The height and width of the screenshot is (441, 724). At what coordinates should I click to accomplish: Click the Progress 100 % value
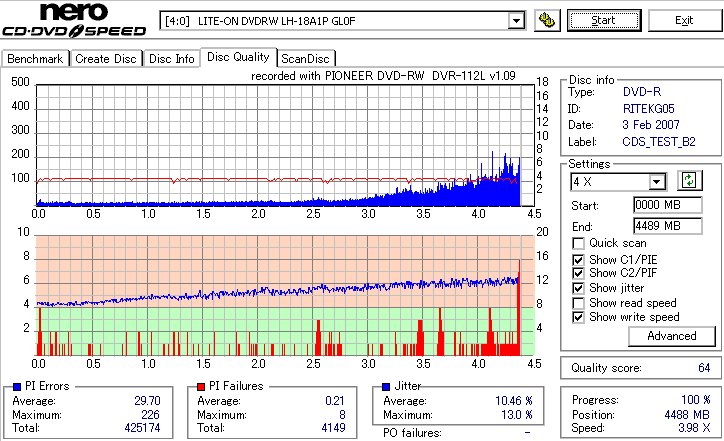[x=696, y=400]
